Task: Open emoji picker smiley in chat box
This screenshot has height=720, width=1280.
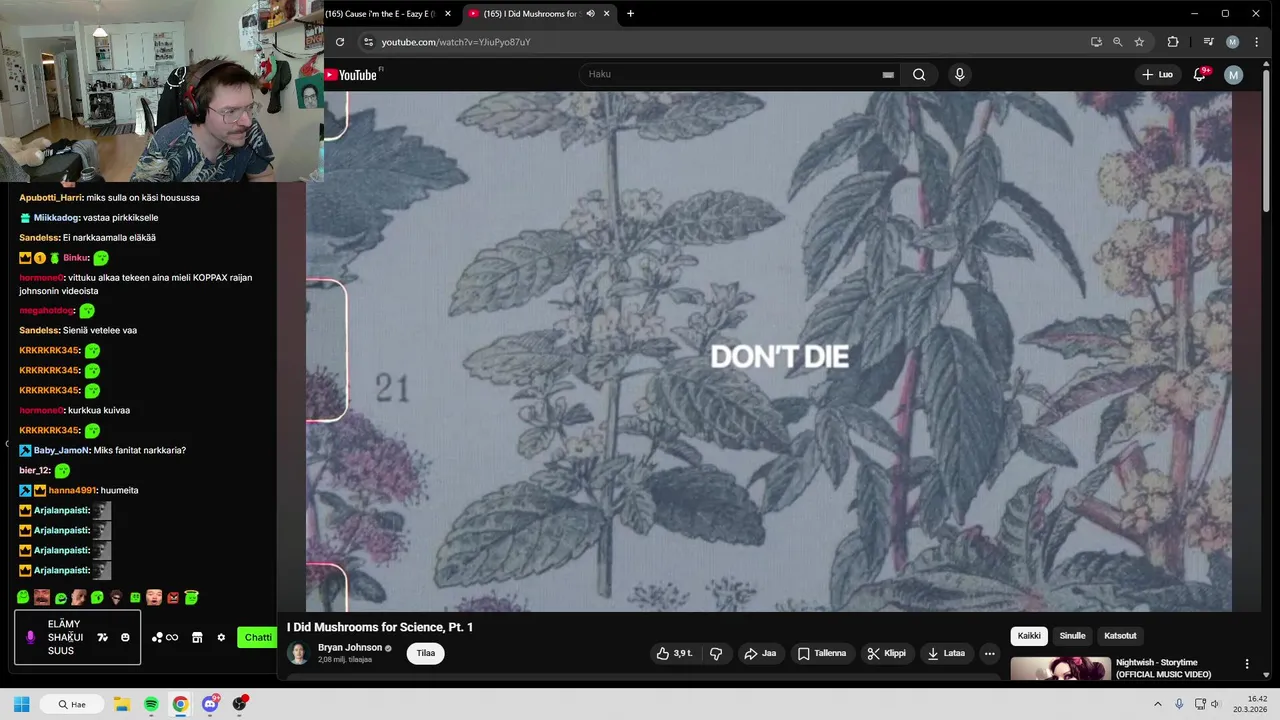Action: coord(125,637)
